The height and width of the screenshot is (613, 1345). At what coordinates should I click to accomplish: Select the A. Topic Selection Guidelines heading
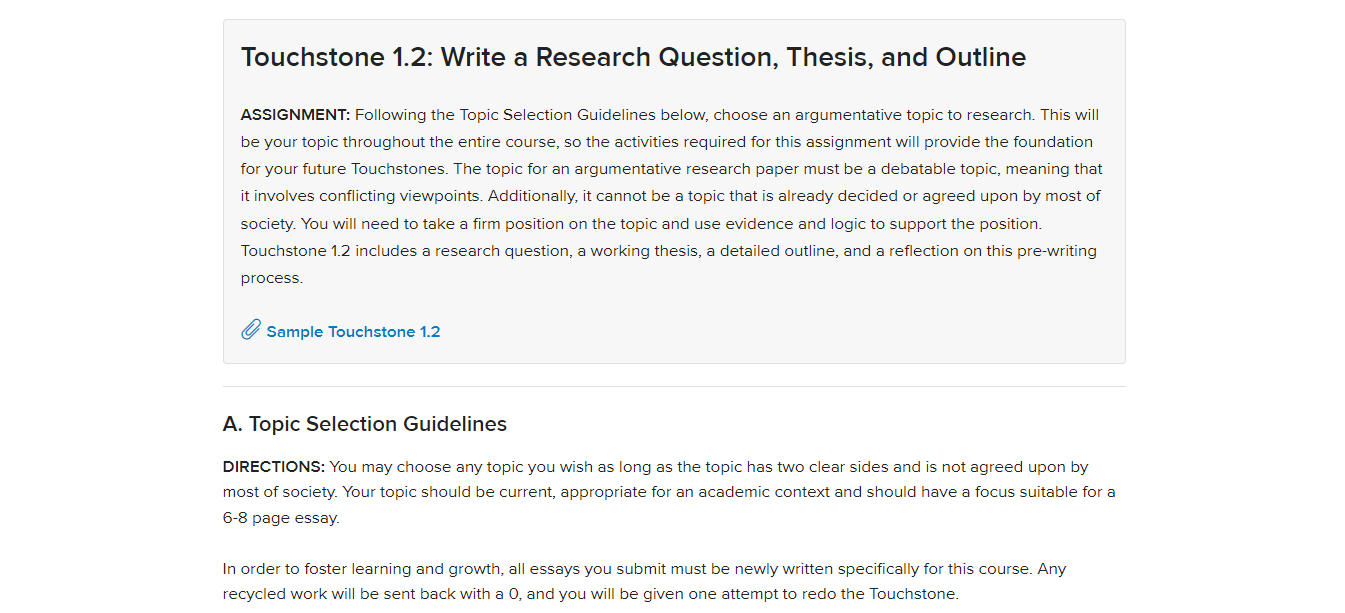[365, 424]
